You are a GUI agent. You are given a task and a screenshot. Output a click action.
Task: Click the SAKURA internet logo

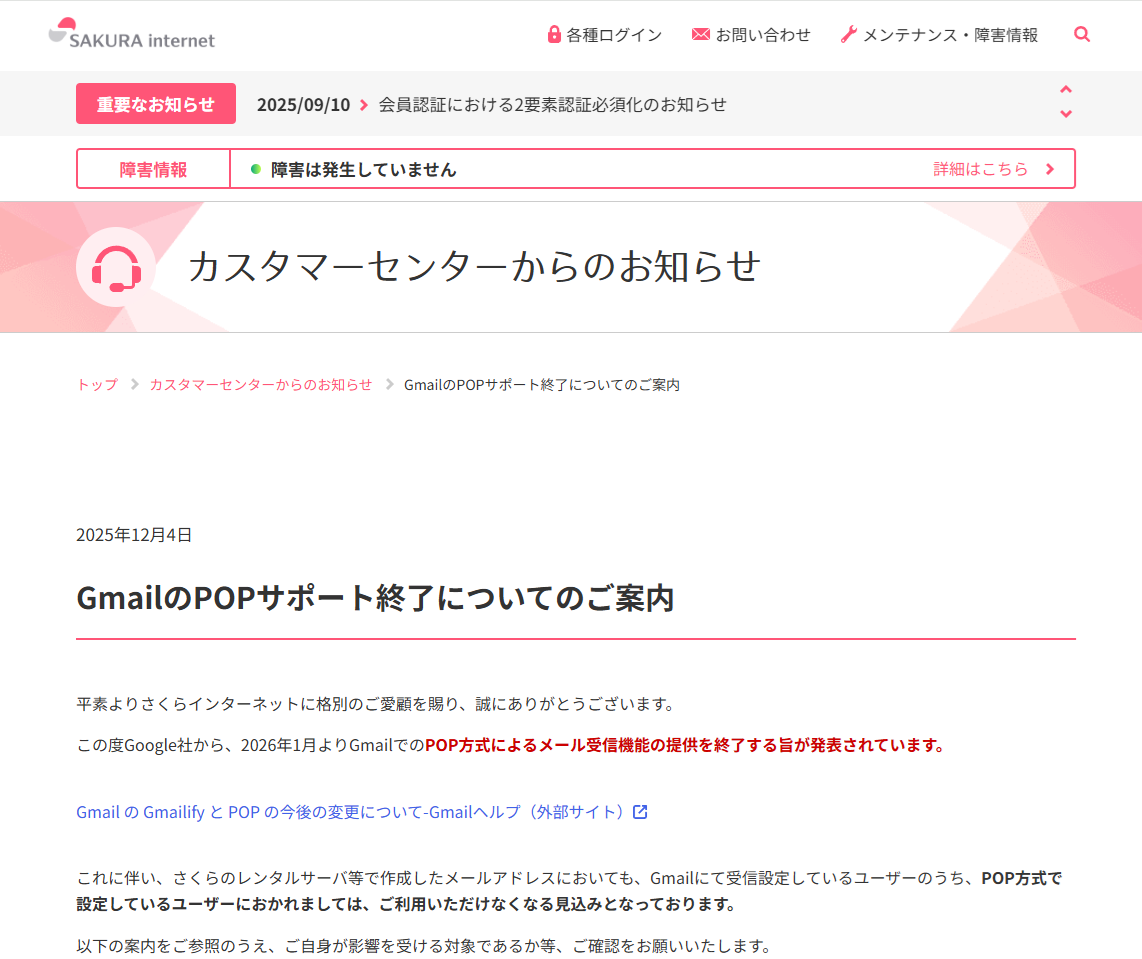coord(131,35)
